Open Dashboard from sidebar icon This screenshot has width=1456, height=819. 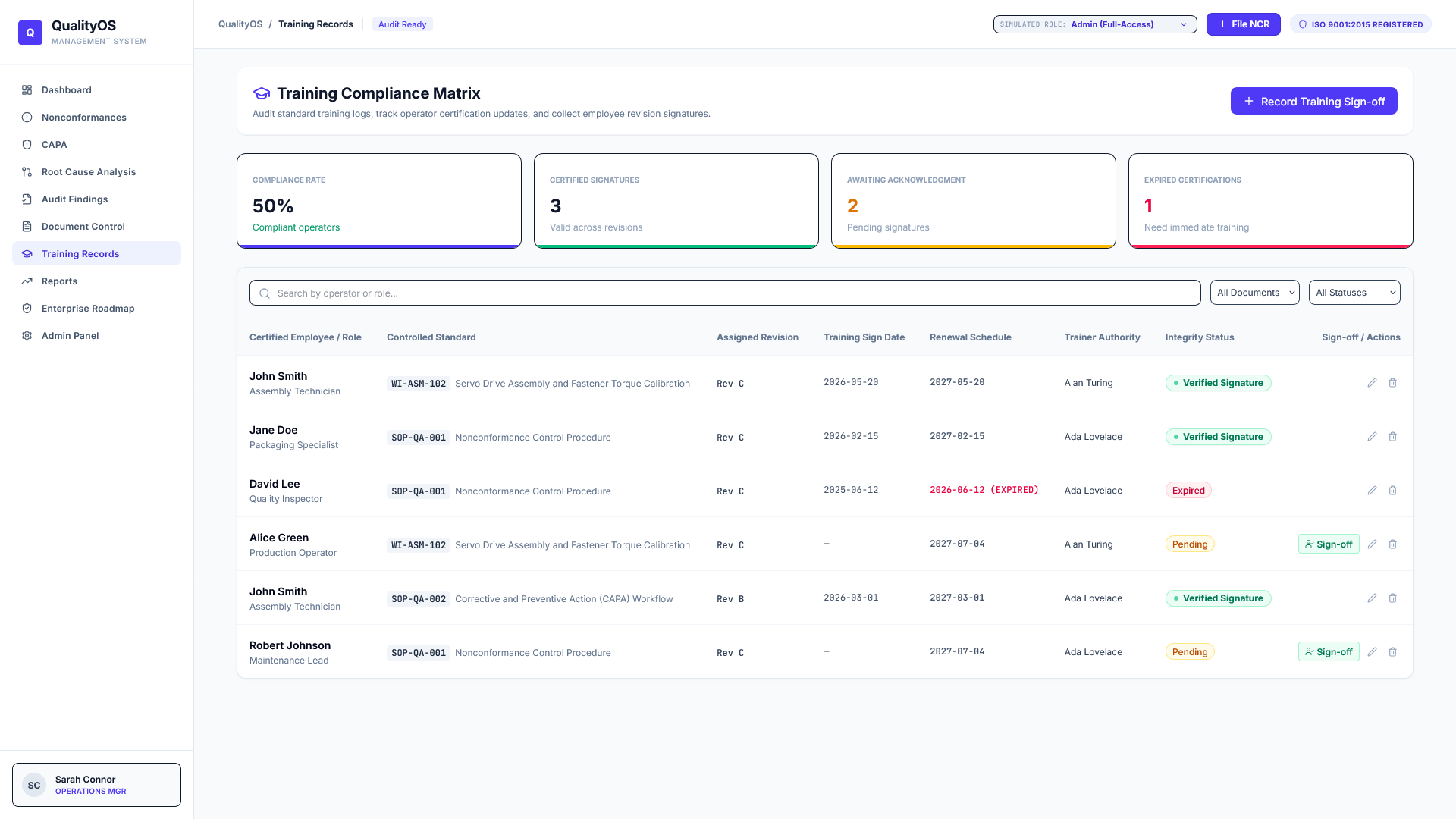(27, 90)
